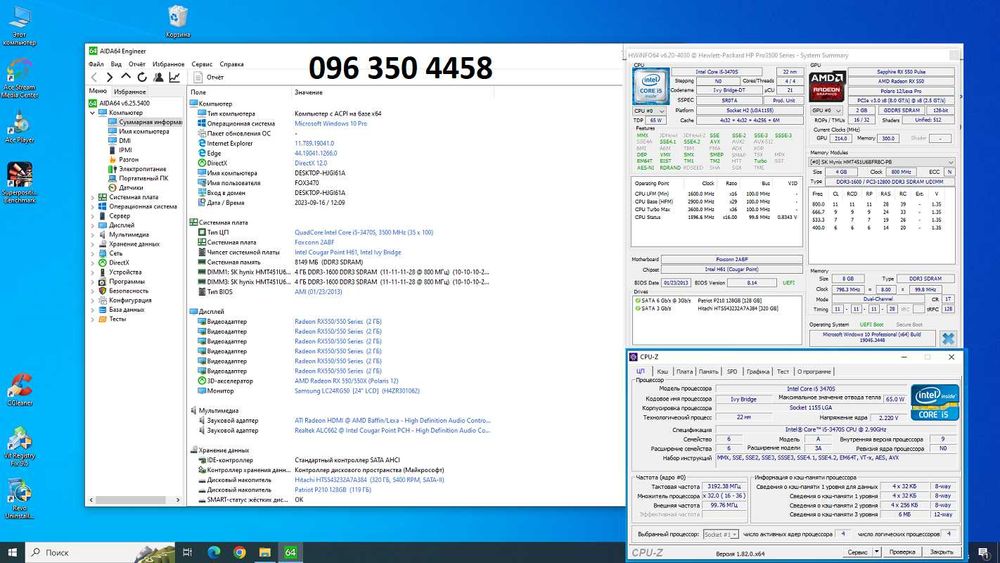Click the Проверка button in CPU-Z
The width and height of the screenshot is (1000, 563).
[902, 552]
